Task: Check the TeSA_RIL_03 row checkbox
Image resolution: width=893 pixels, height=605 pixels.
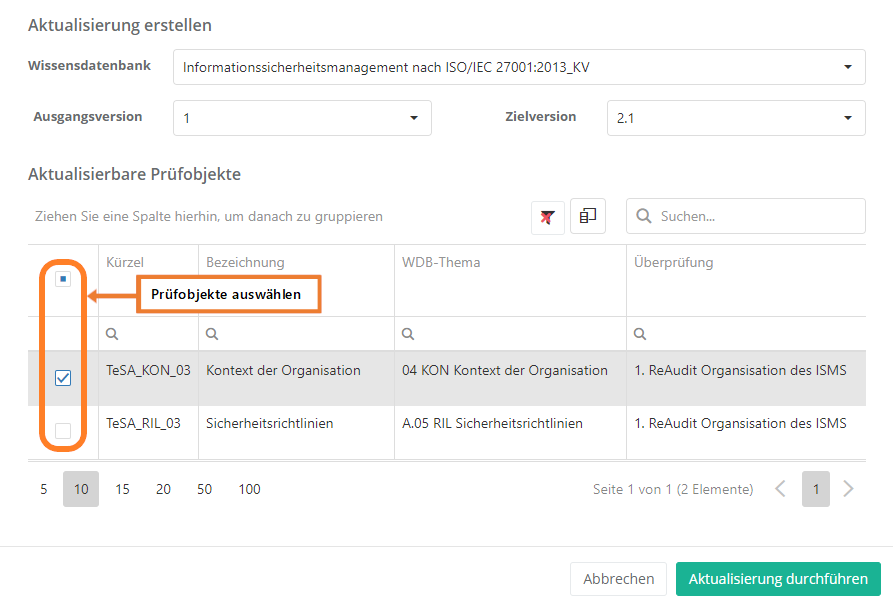Action: click(63, 431)
